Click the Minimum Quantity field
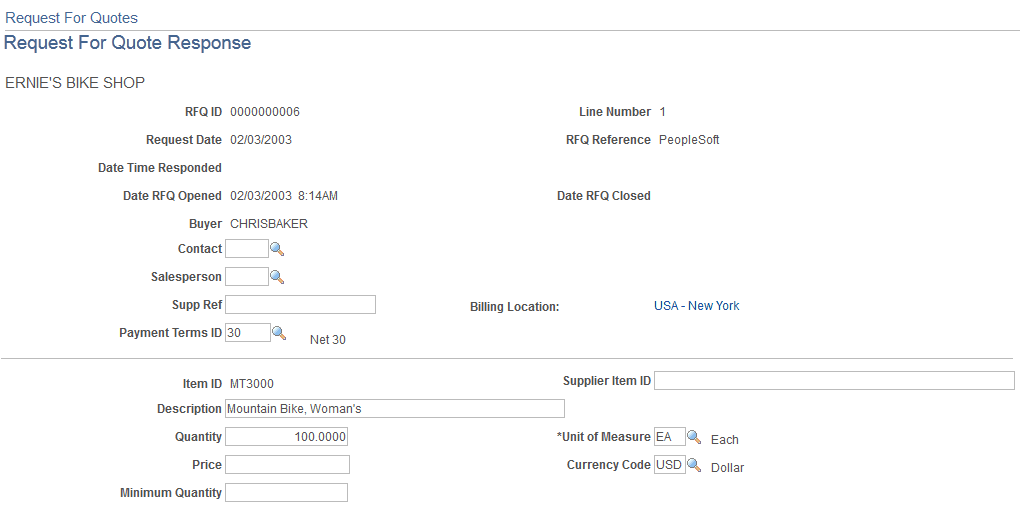Screen dimensions: 1020x505 (x=286, y=493)
